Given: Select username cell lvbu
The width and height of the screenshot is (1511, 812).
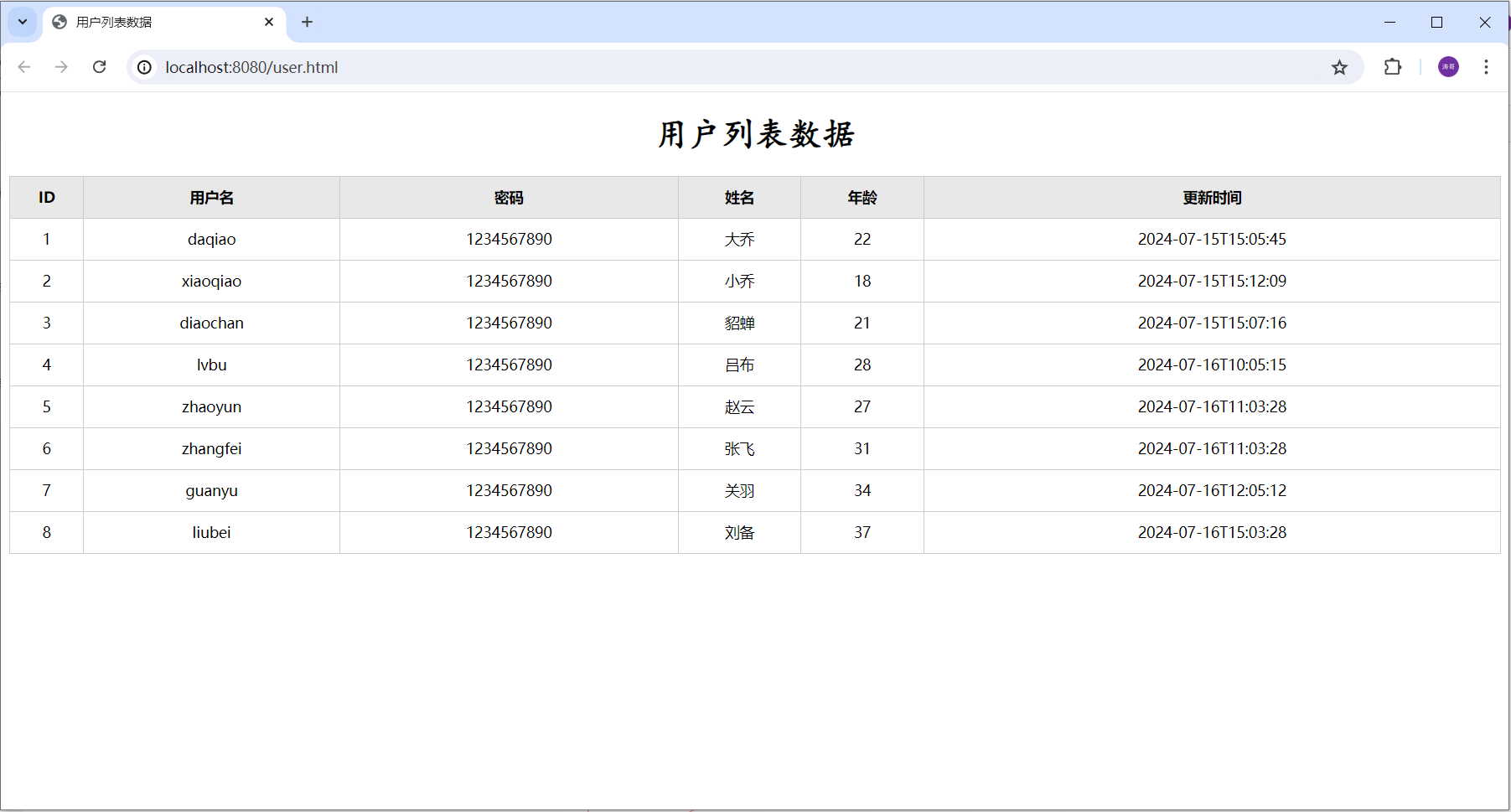Looking at the screenshot, I should 212,365.
